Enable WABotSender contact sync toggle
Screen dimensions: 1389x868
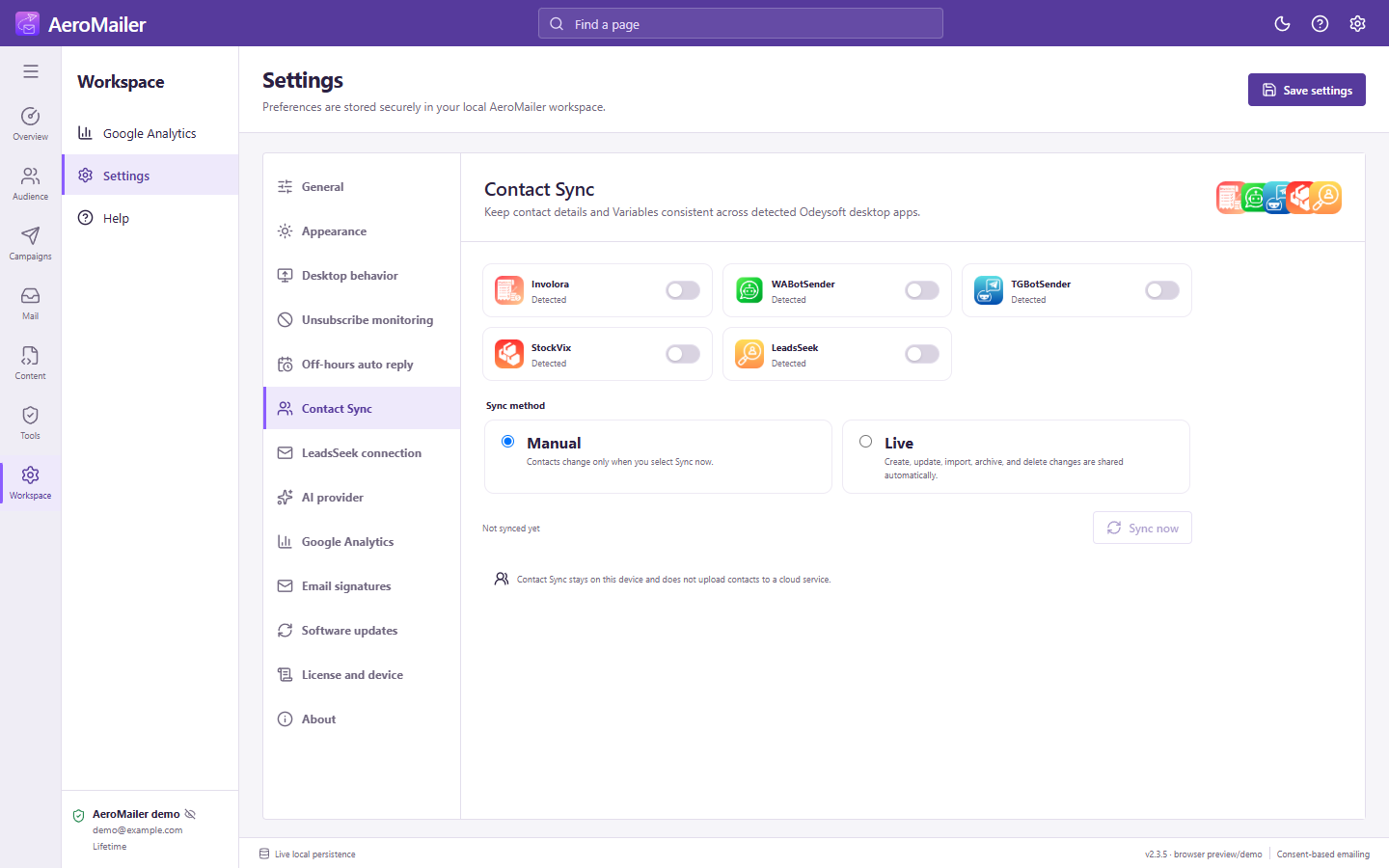pyautogui.click(x=922, y=290)
